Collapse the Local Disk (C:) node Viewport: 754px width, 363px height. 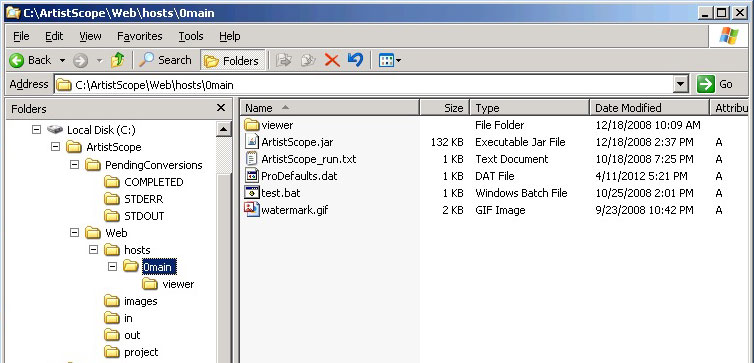(37, 129)
